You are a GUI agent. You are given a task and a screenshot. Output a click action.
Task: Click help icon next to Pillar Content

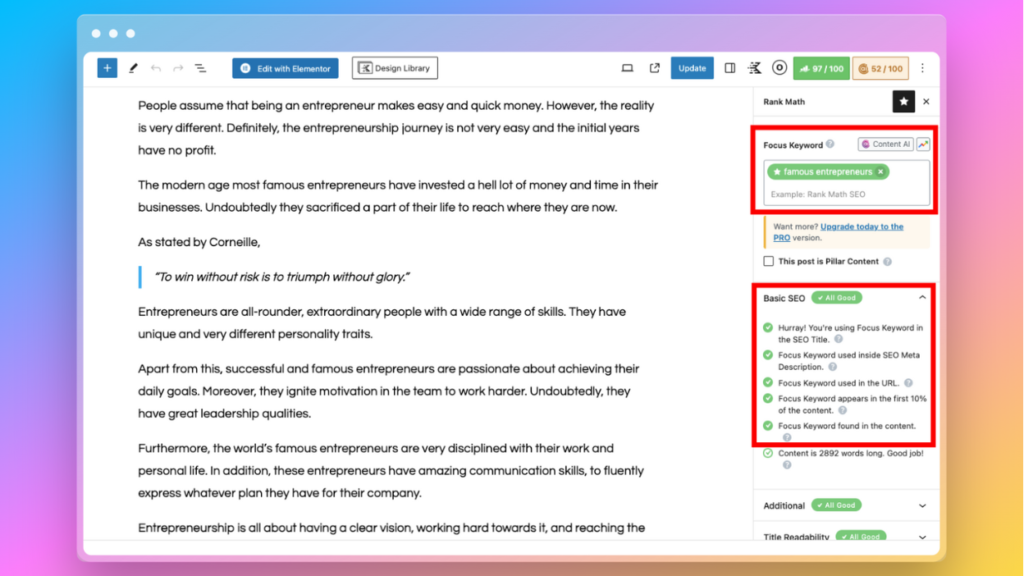tap(888, 261)
